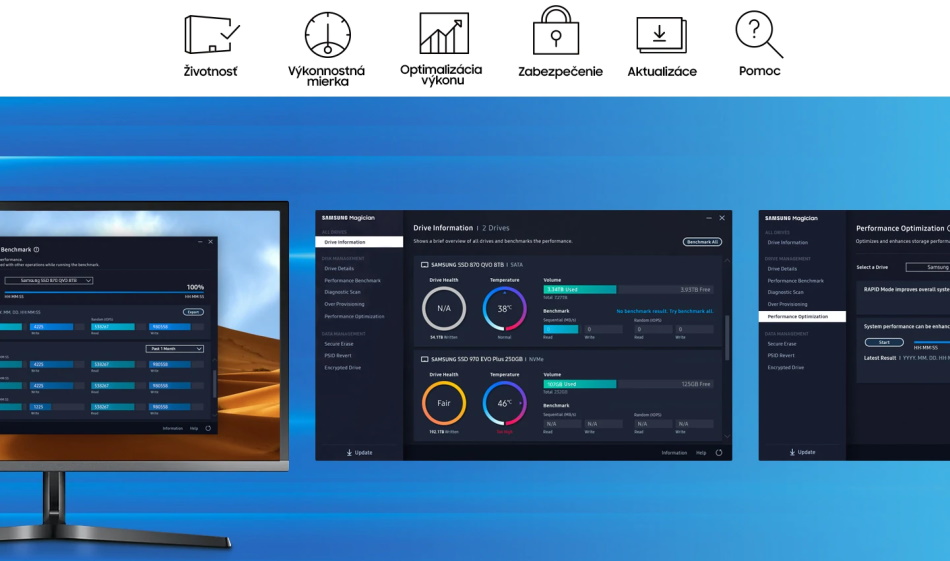This screenshot has height=561, width=950.
Task: Open Drive Details in center window sidebar
Action: pyautogui.click(x=339, y=268)
